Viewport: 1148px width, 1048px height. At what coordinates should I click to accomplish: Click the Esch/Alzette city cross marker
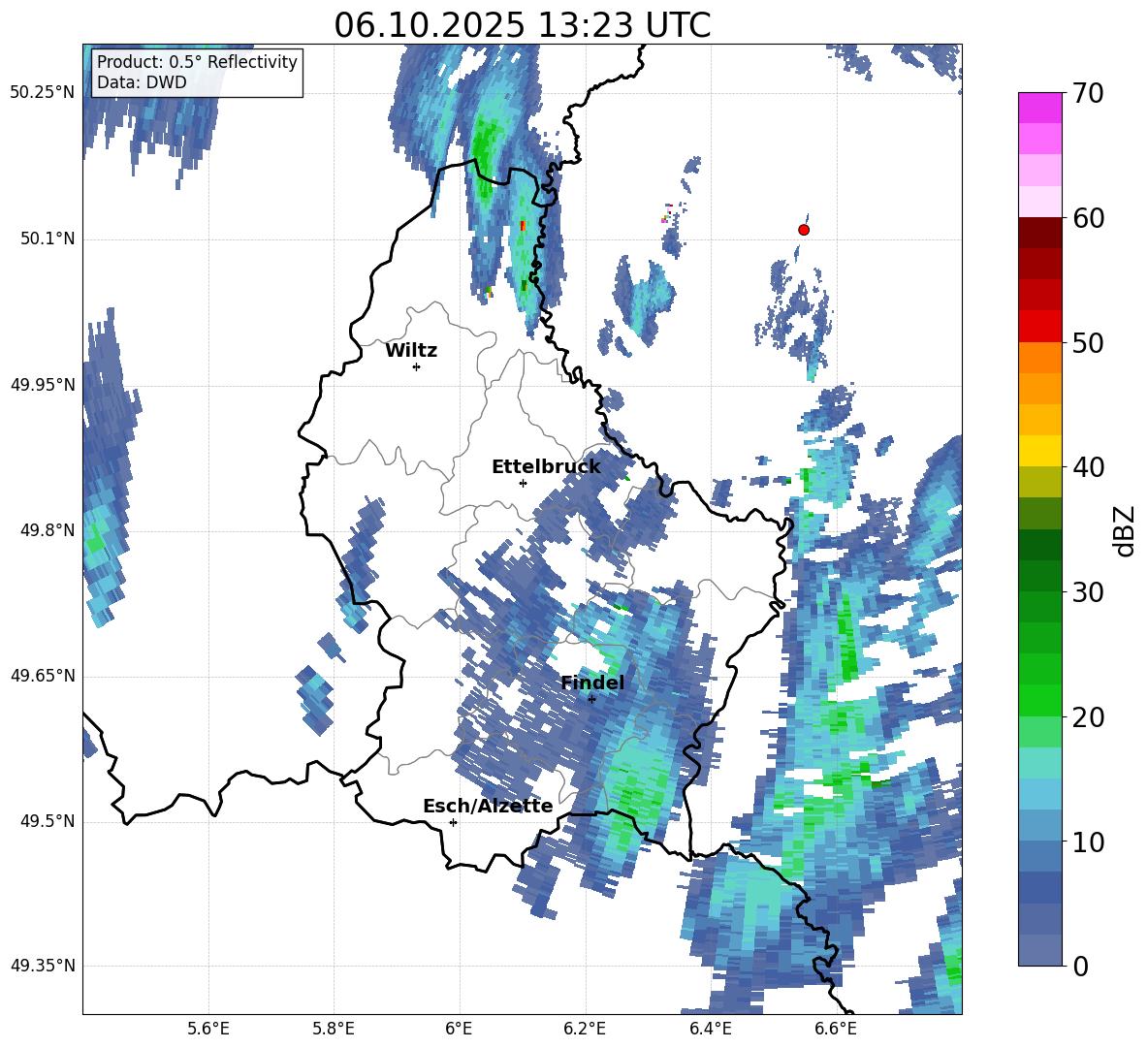coord(453,822)
